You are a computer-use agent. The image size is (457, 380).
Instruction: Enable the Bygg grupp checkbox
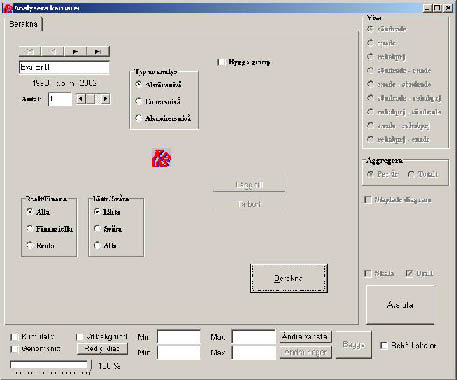[x=221, y=62]
